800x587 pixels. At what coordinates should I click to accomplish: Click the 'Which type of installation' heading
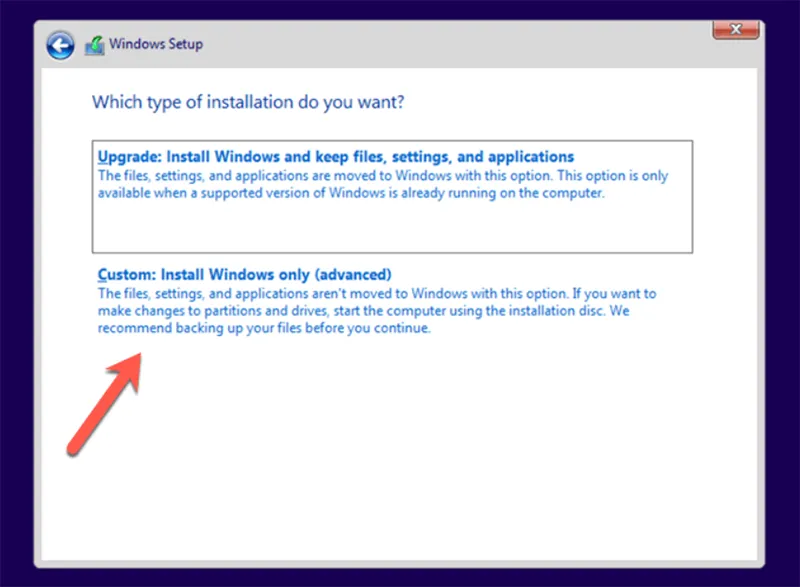point(247,102)
